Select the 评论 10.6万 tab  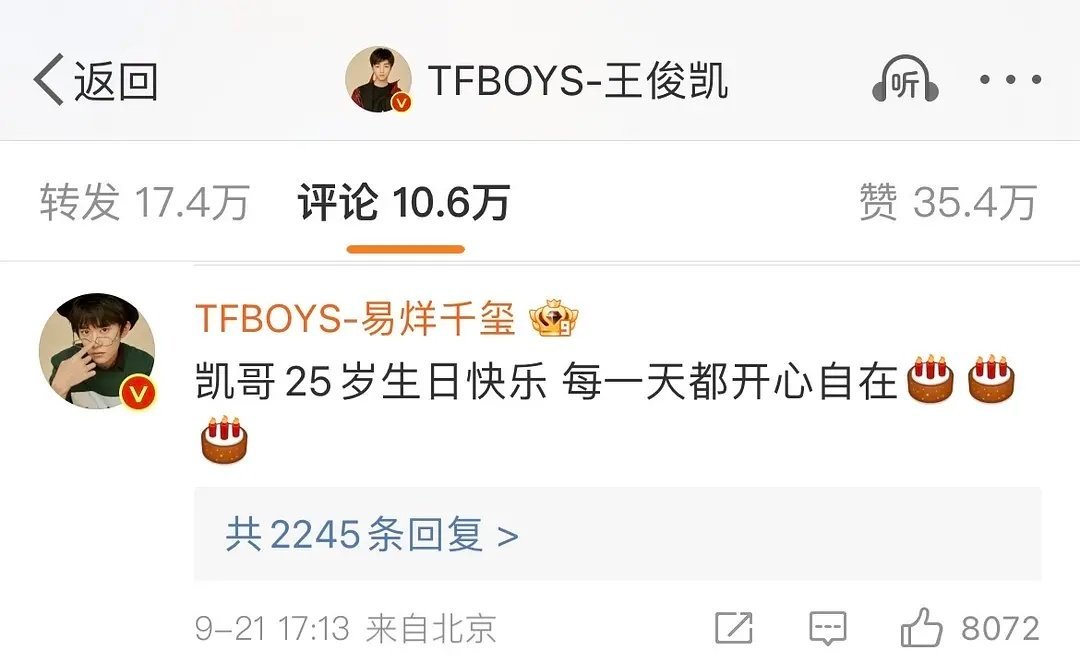click(404, 203)
